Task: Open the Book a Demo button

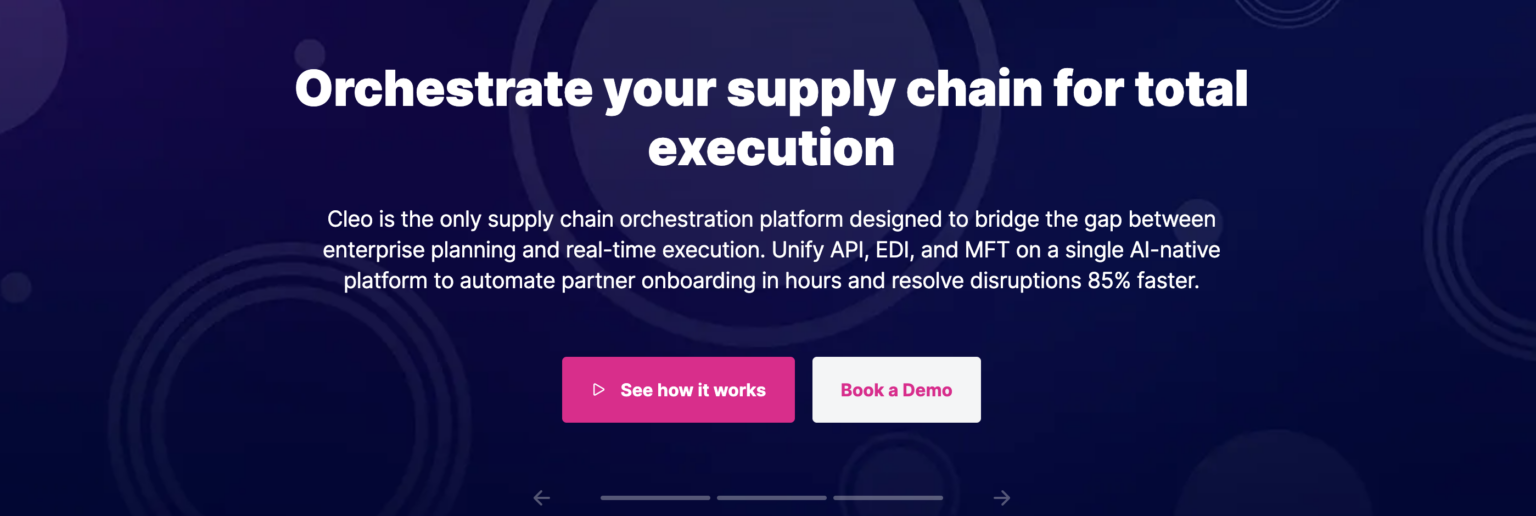Action: pyautogui.click(x=896, y=390)
